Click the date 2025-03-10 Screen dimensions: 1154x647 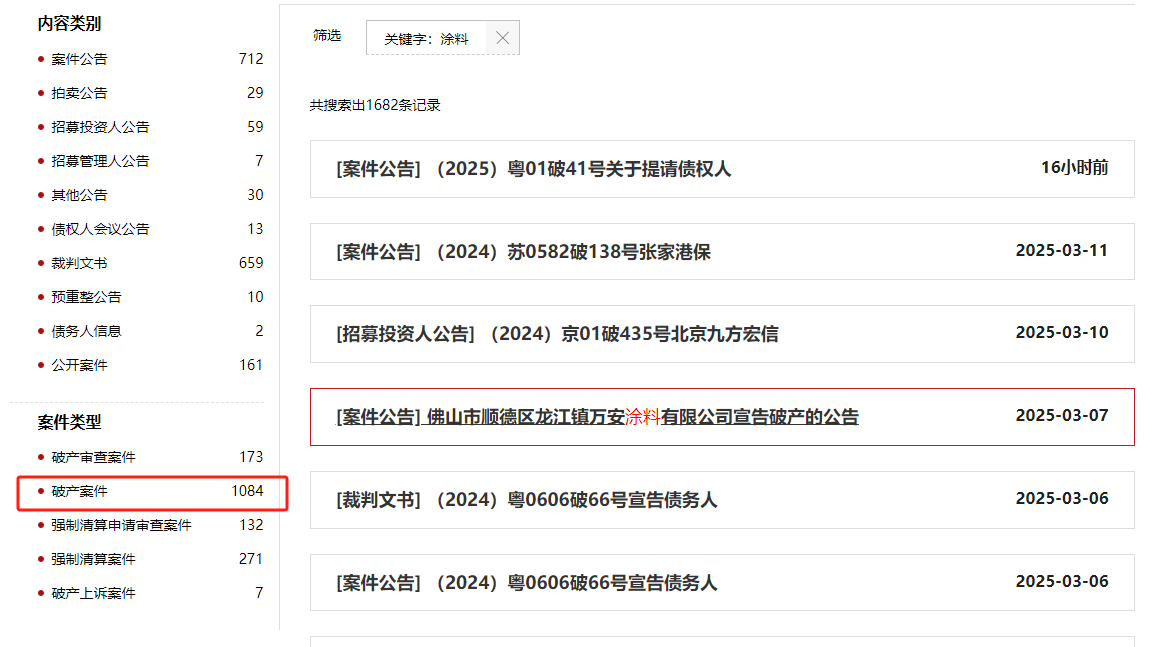click(x=1062, y=332)
